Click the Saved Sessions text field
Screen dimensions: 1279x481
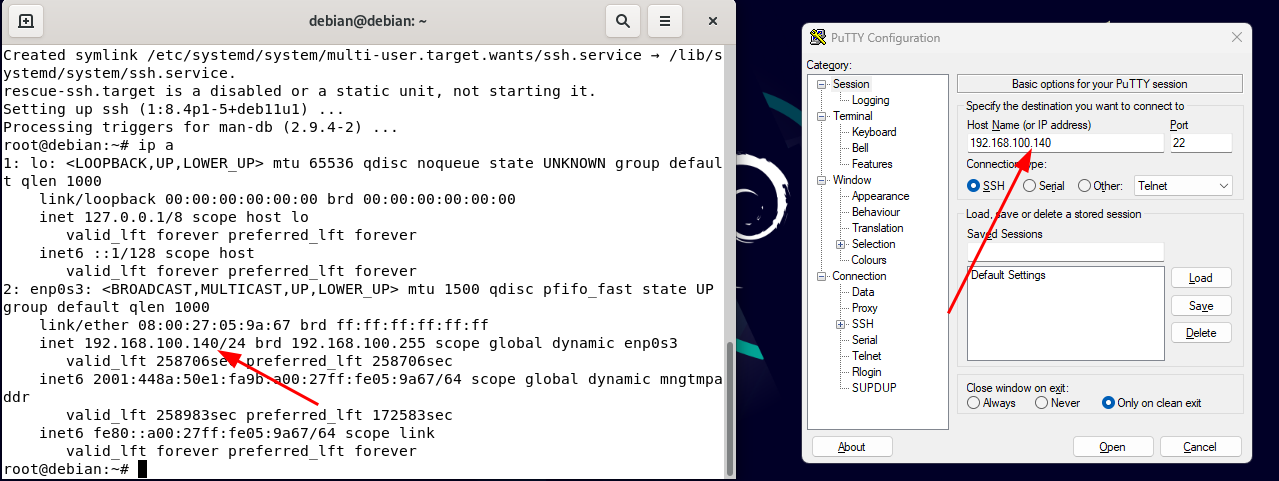click(x=1065, y=251)
